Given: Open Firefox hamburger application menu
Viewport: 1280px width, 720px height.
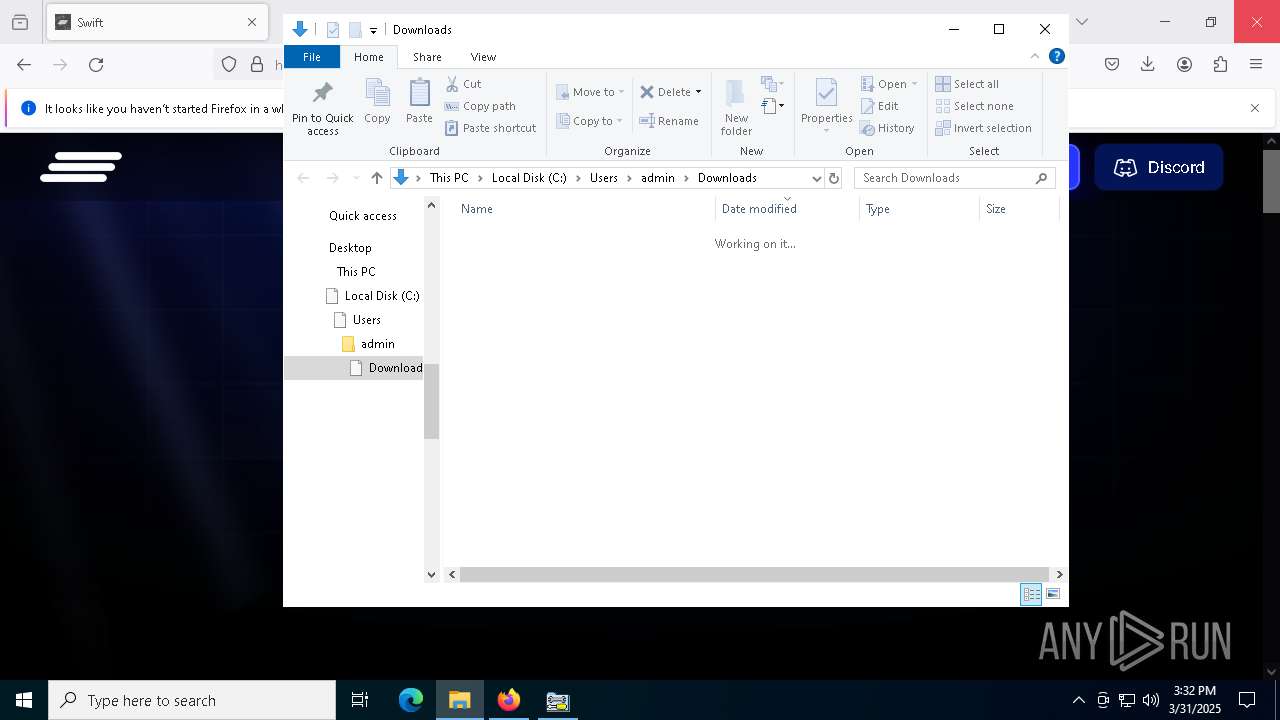Looking at the screenshot, I should 1256,65.
